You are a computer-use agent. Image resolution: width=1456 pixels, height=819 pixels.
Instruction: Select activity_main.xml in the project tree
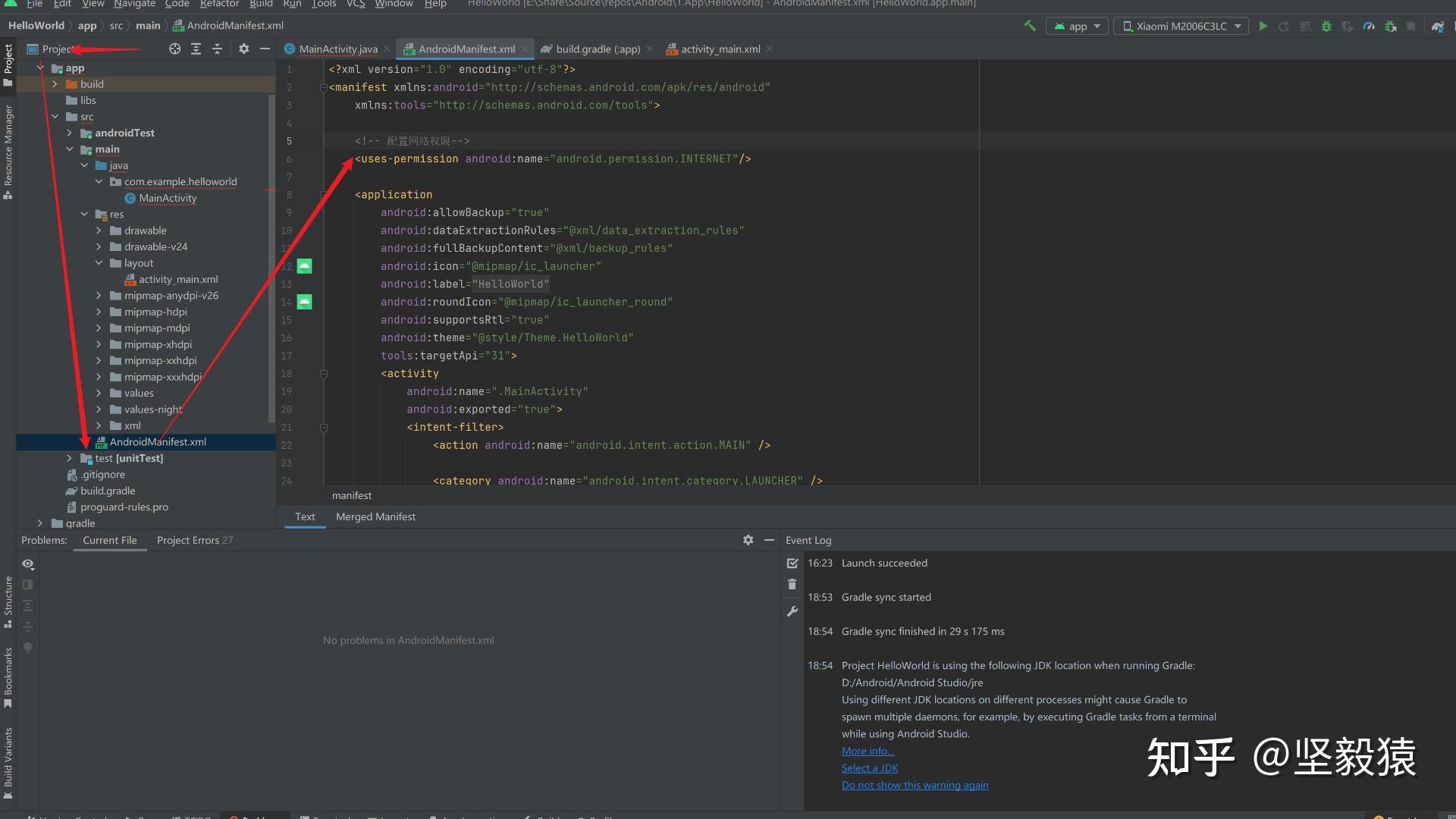[x=178, y=279]
